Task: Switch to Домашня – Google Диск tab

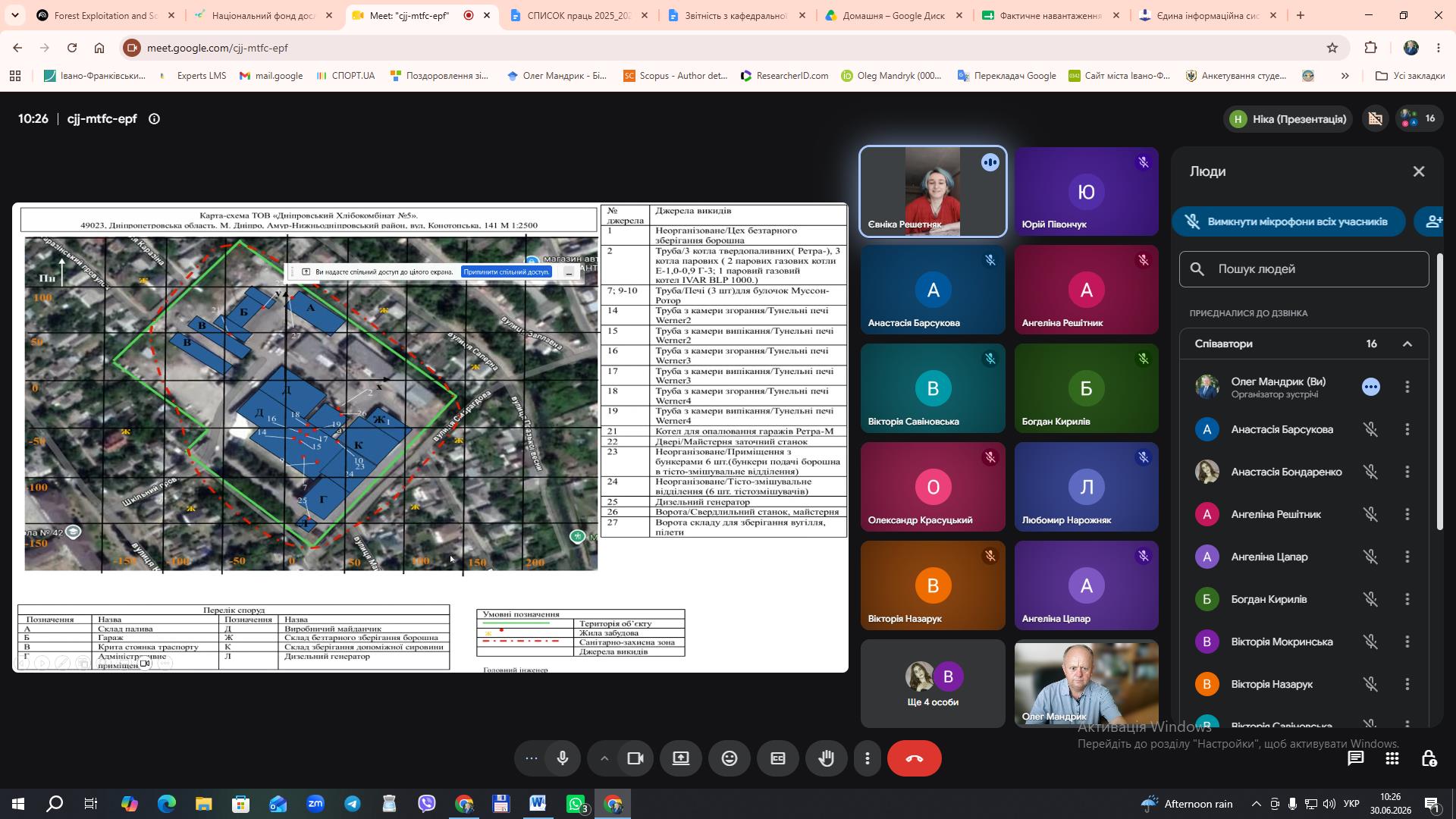Action: 894,15
